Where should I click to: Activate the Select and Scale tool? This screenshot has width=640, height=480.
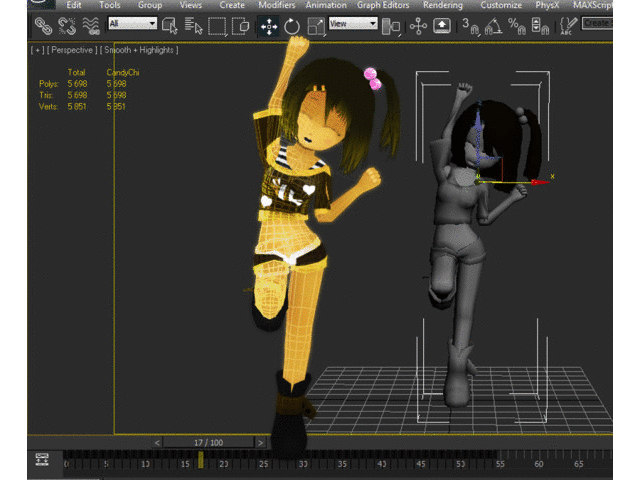coord(316,27)
